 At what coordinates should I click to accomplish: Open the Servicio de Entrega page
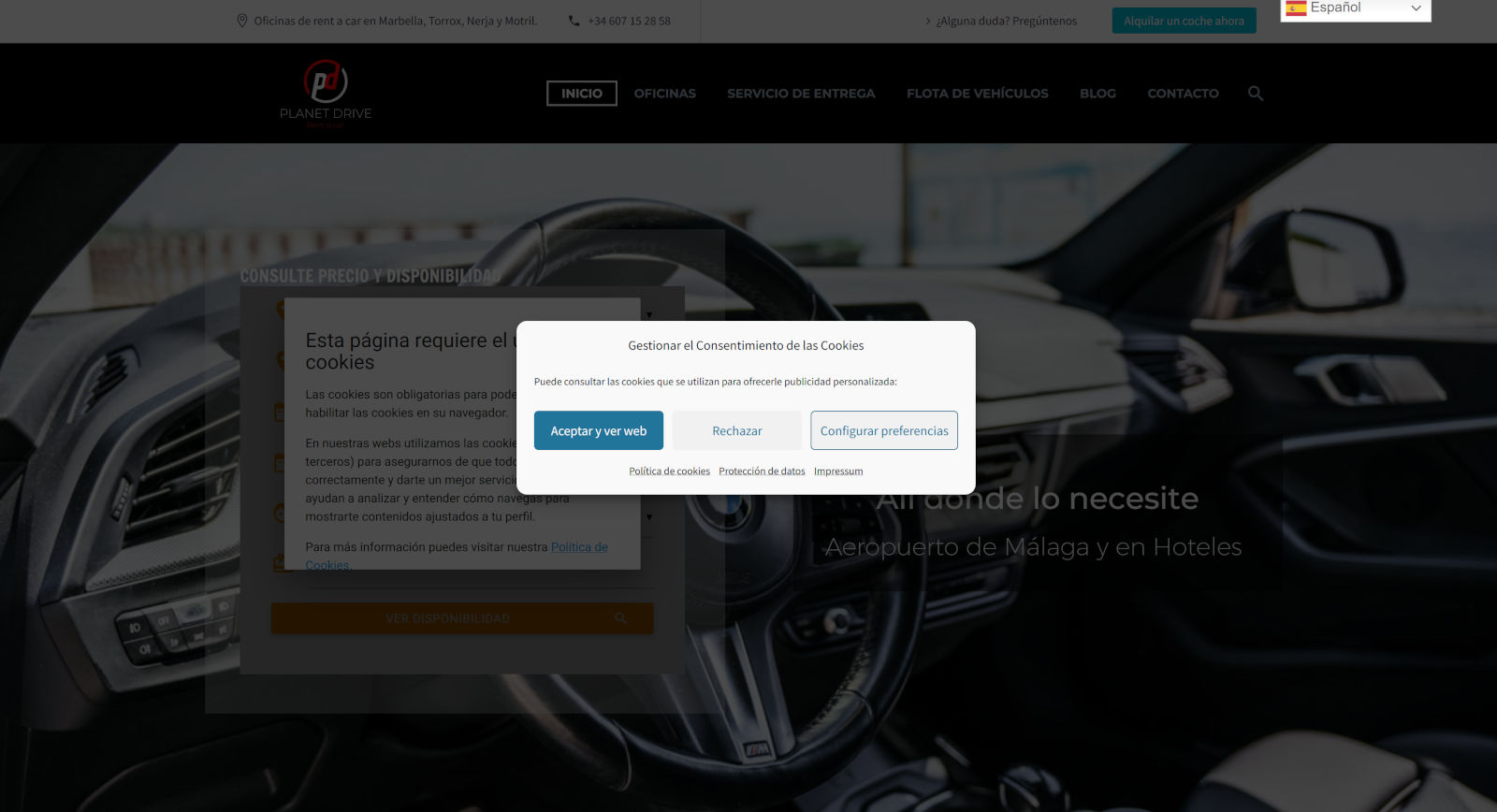click(x=801, y=94)
